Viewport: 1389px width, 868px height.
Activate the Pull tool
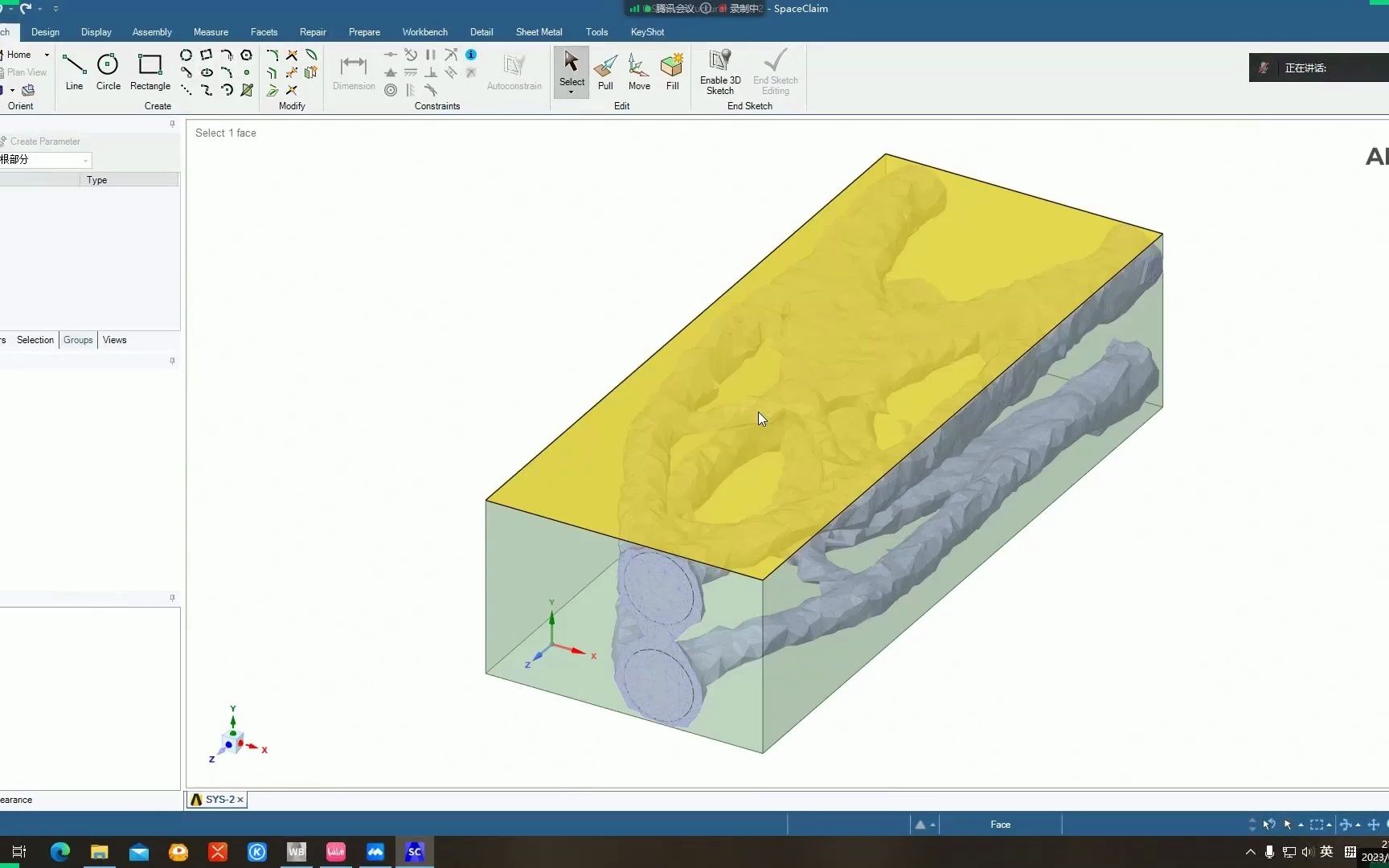tap(604, 71)
